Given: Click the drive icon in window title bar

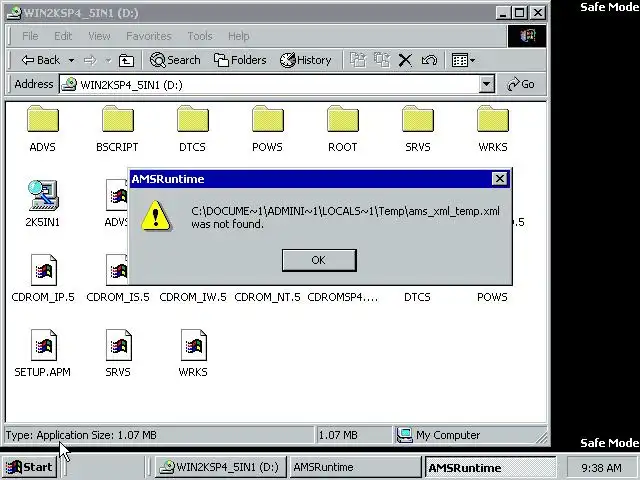Looking at the screenshot, I should tap(15, 13).
